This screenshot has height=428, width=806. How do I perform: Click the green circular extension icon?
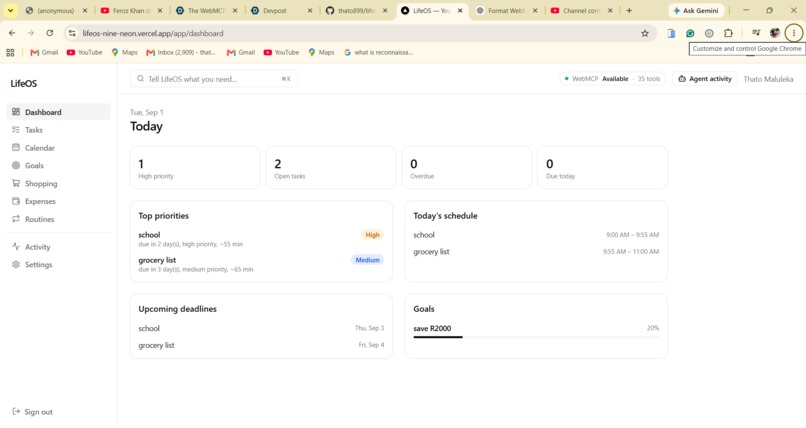tap(690, 33)
